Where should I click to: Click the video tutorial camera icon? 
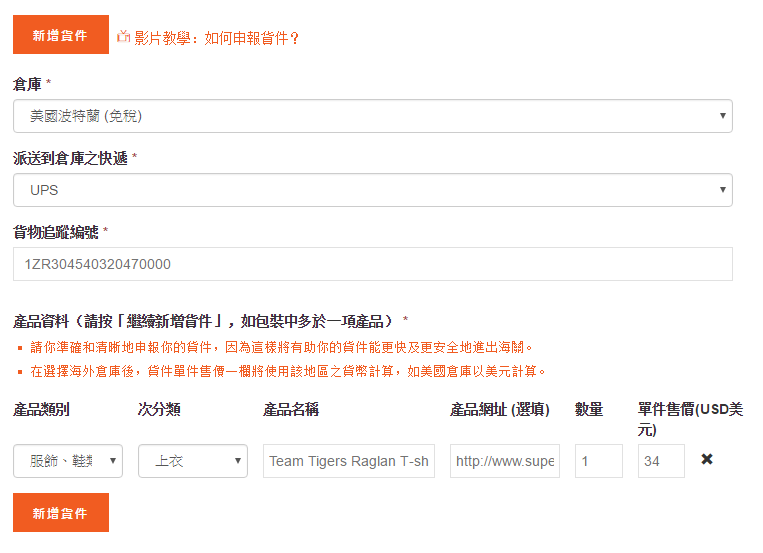(124, 37)
